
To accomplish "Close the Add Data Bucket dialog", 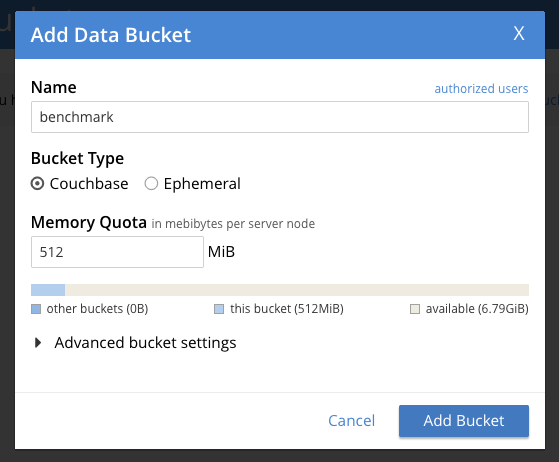I will coord(519,34).
